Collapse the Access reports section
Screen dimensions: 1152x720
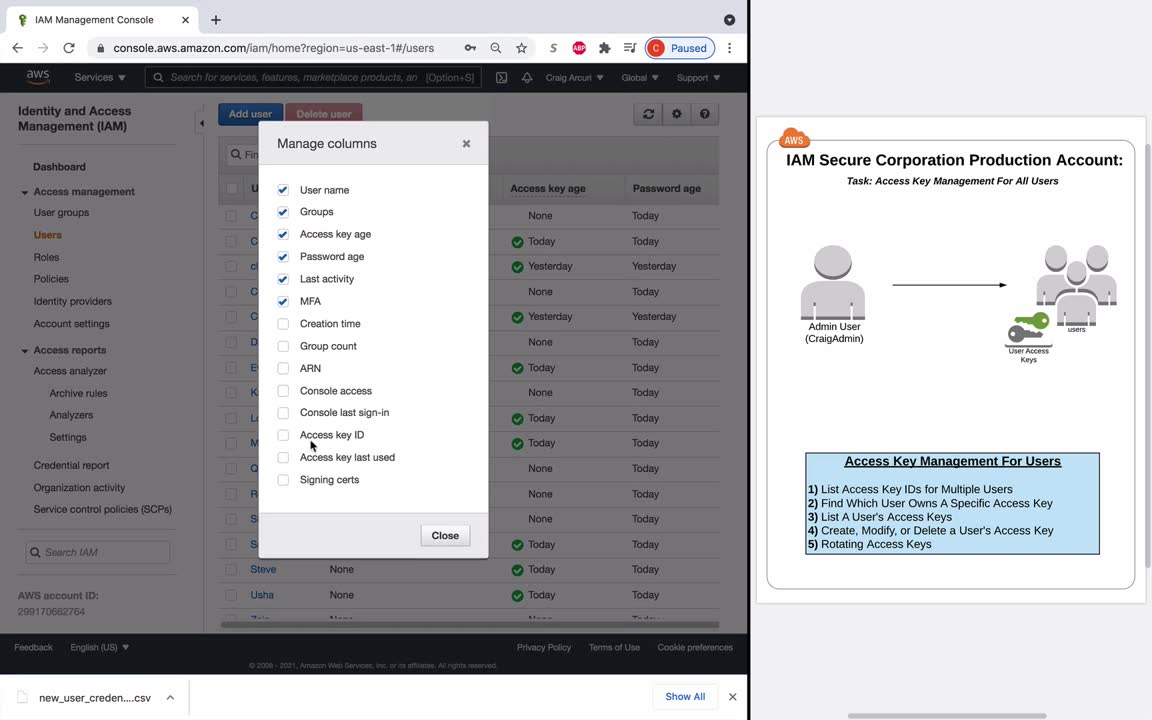coord(24,351)
